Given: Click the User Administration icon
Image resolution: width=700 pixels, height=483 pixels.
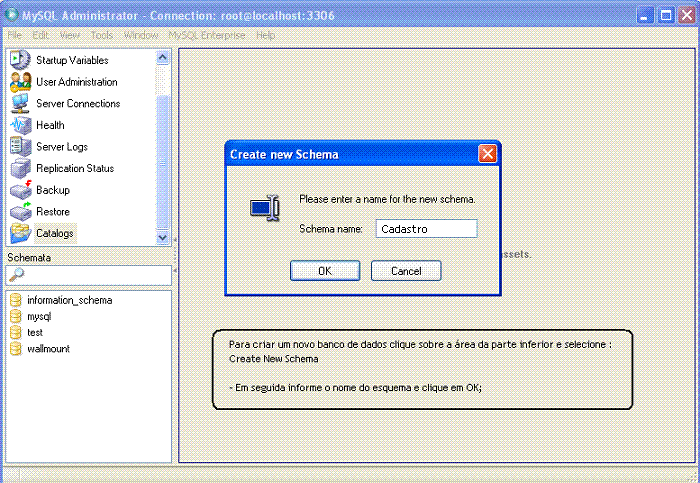Looking at the screenshot, I should tap(21, 82).
